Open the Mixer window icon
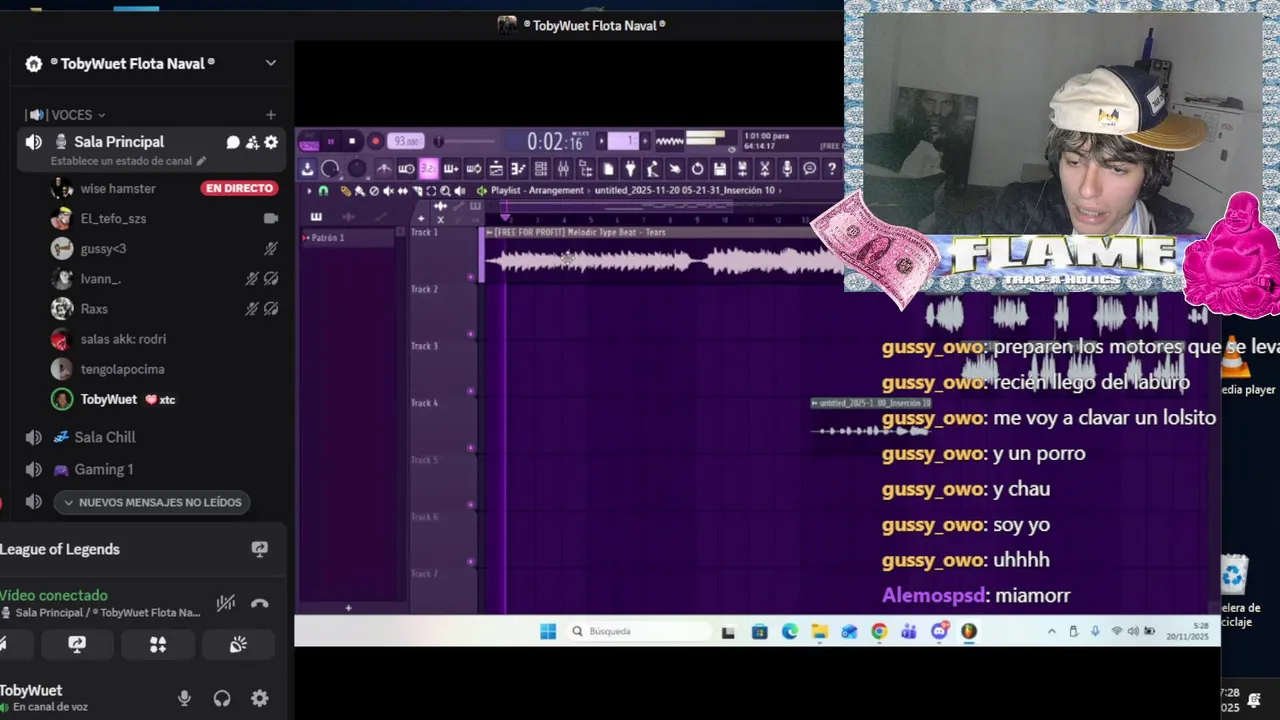 click(x=563, y=168)
